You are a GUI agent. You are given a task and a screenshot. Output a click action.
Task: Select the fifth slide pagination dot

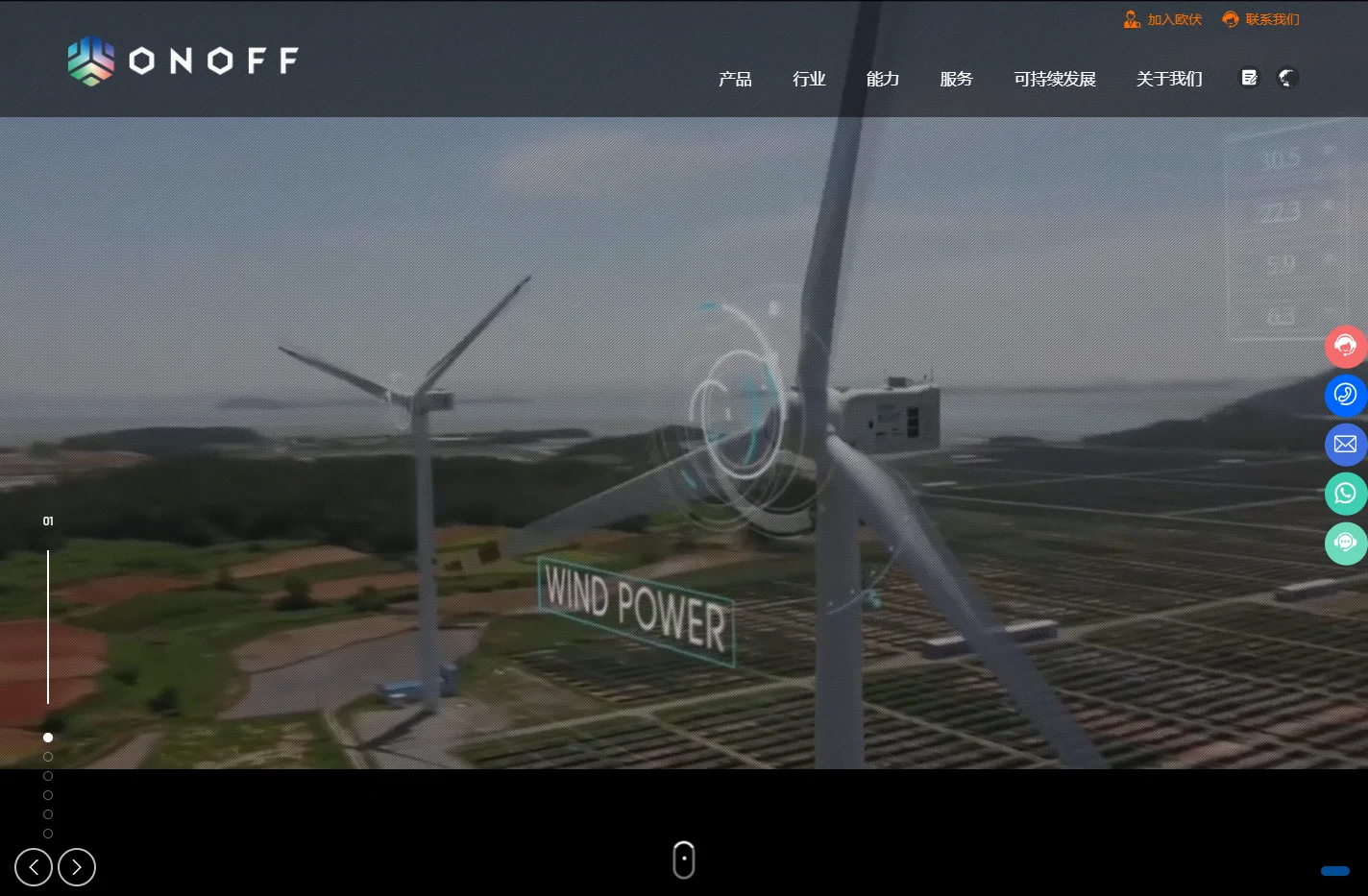click(48, 814)
